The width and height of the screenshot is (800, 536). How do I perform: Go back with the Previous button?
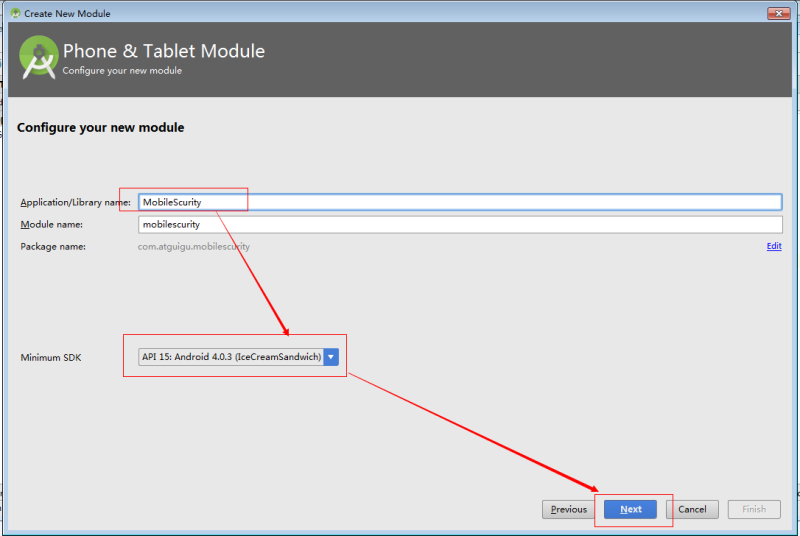tap(568, 509)
